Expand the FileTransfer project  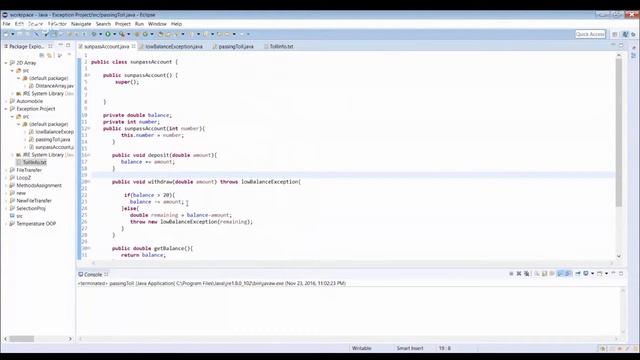click(6, 170)
